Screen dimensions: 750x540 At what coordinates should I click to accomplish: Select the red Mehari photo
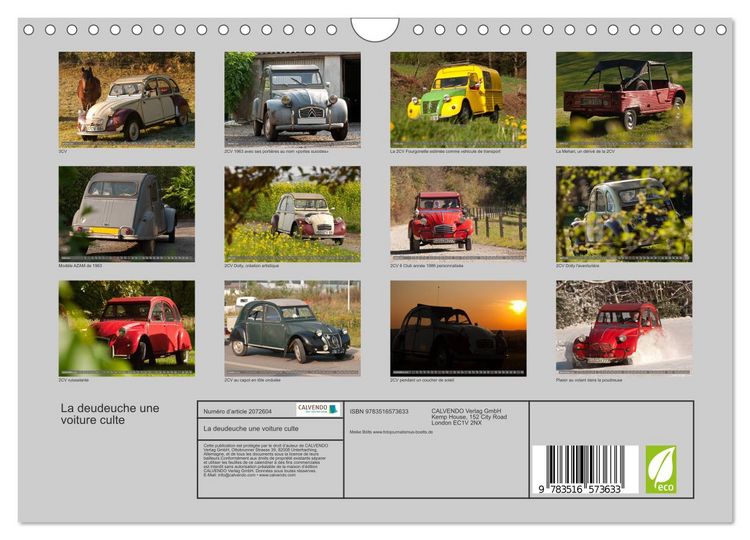click(624, 99)
